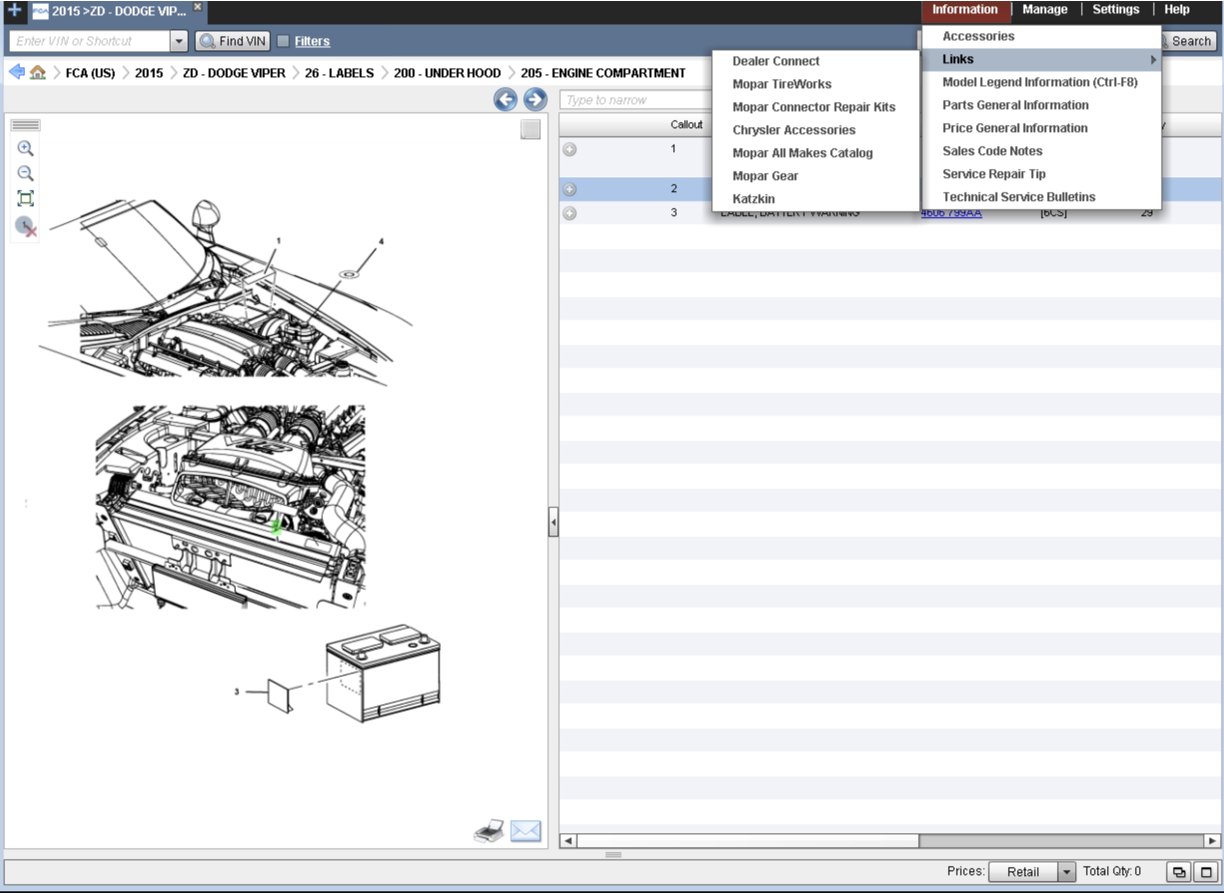The width and height of the screenshot is (1224, 893).
Task: Zoom in on the diagram
Action: pos(26,149)
